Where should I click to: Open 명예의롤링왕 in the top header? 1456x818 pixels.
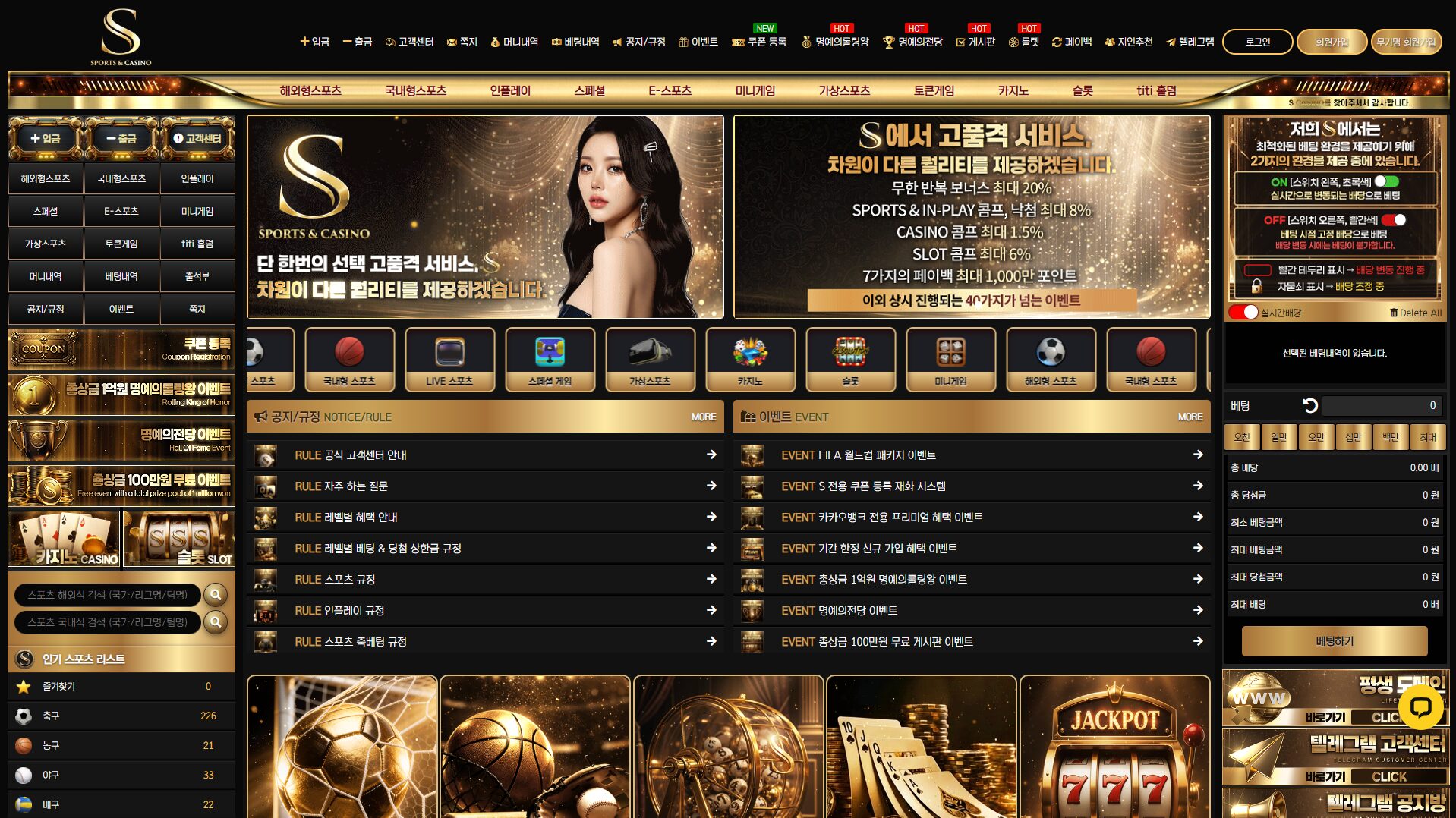tap(835, 42)
